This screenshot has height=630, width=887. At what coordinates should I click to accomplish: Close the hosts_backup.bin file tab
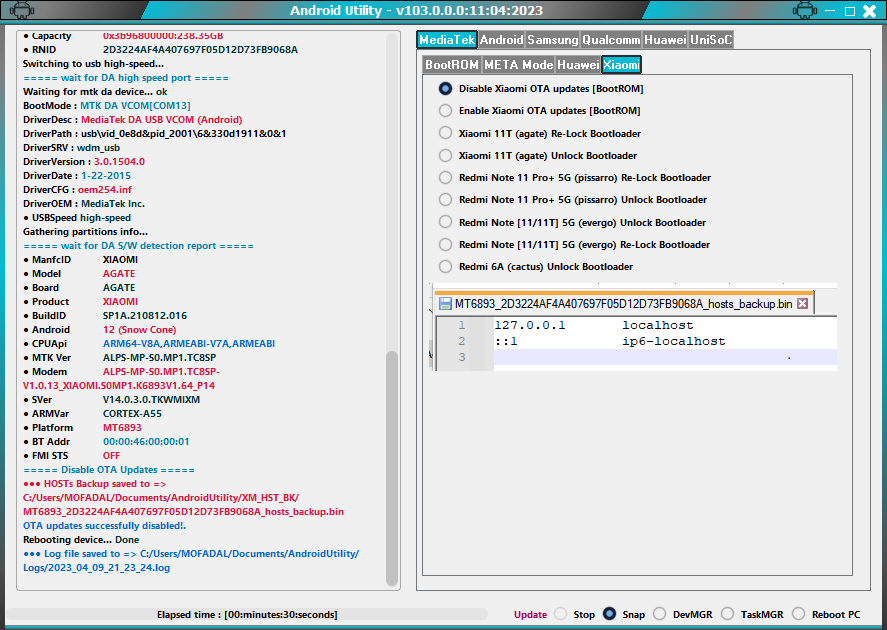coord(802,304)
